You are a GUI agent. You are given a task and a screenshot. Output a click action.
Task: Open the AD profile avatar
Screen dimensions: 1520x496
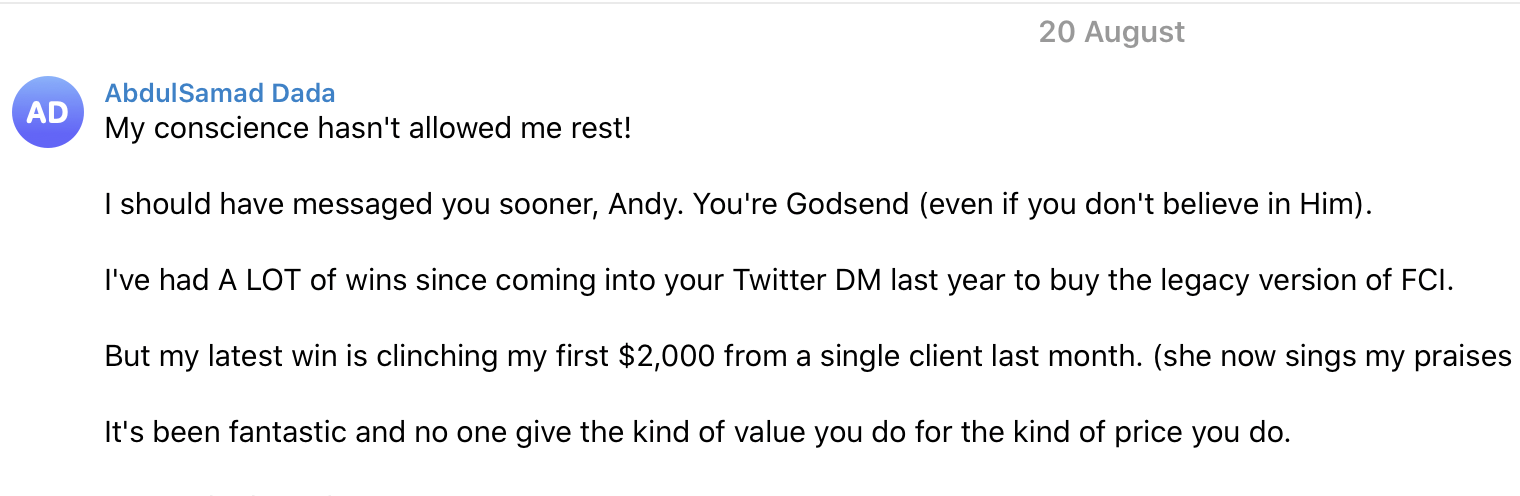[48, 113]
